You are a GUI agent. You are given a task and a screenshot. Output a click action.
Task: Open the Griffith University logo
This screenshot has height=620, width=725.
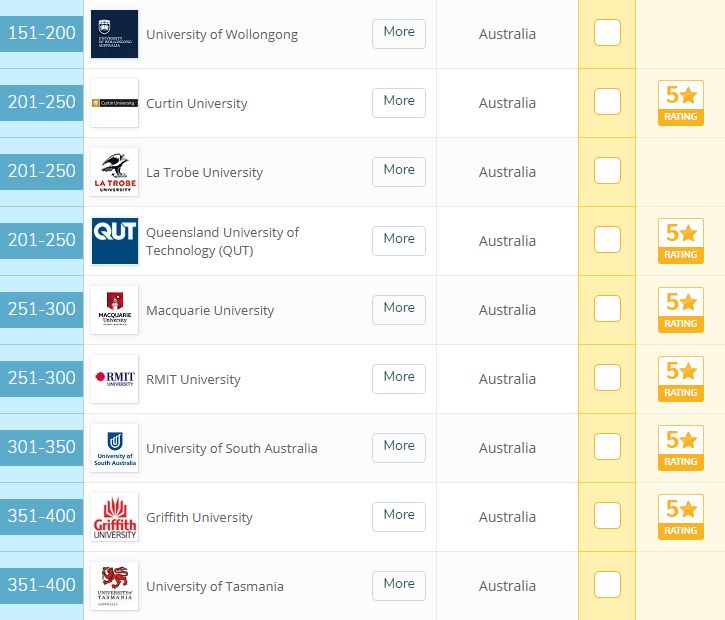[114, 517]
